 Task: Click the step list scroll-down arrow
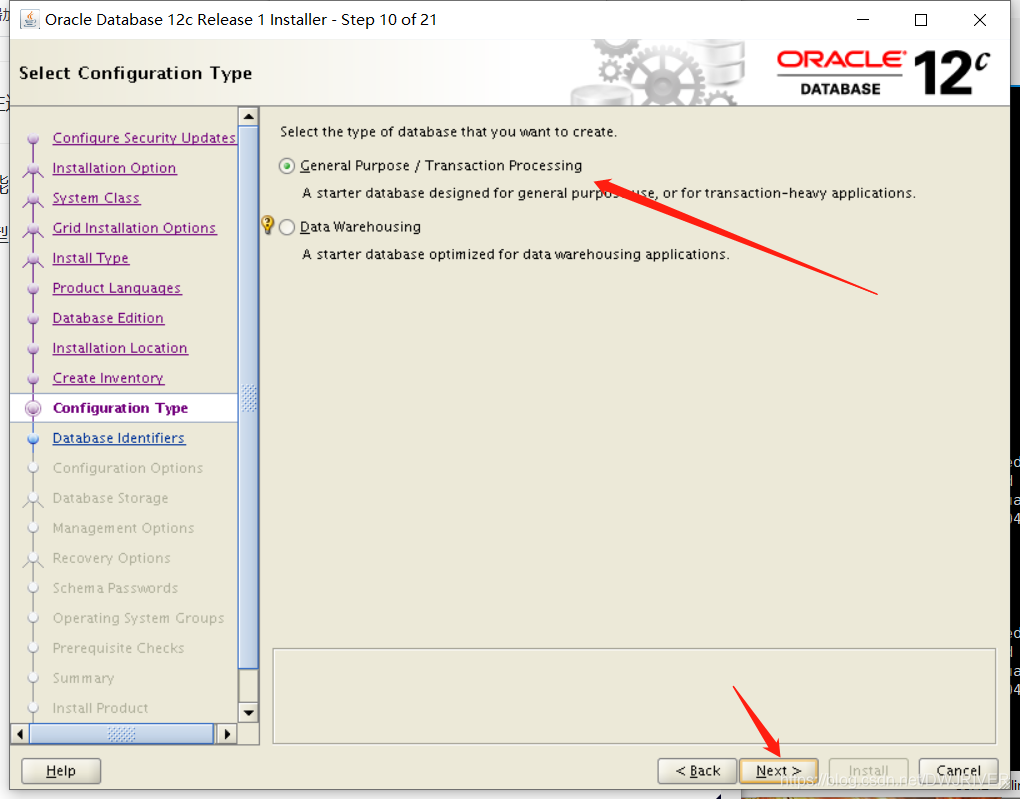click(248, 712)
